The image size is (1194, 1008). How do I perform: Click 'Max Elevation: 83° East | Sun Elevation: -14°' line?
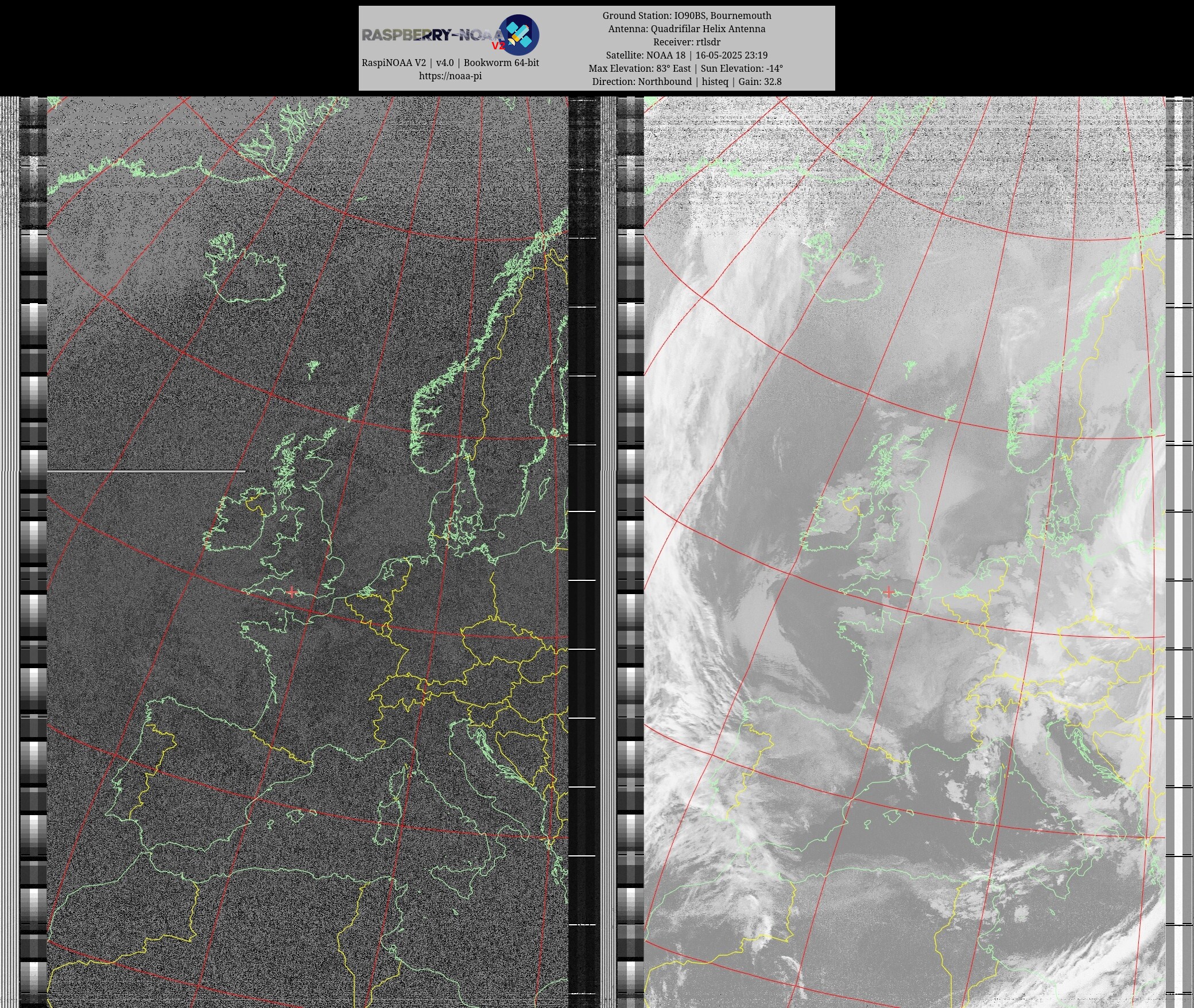687,68
